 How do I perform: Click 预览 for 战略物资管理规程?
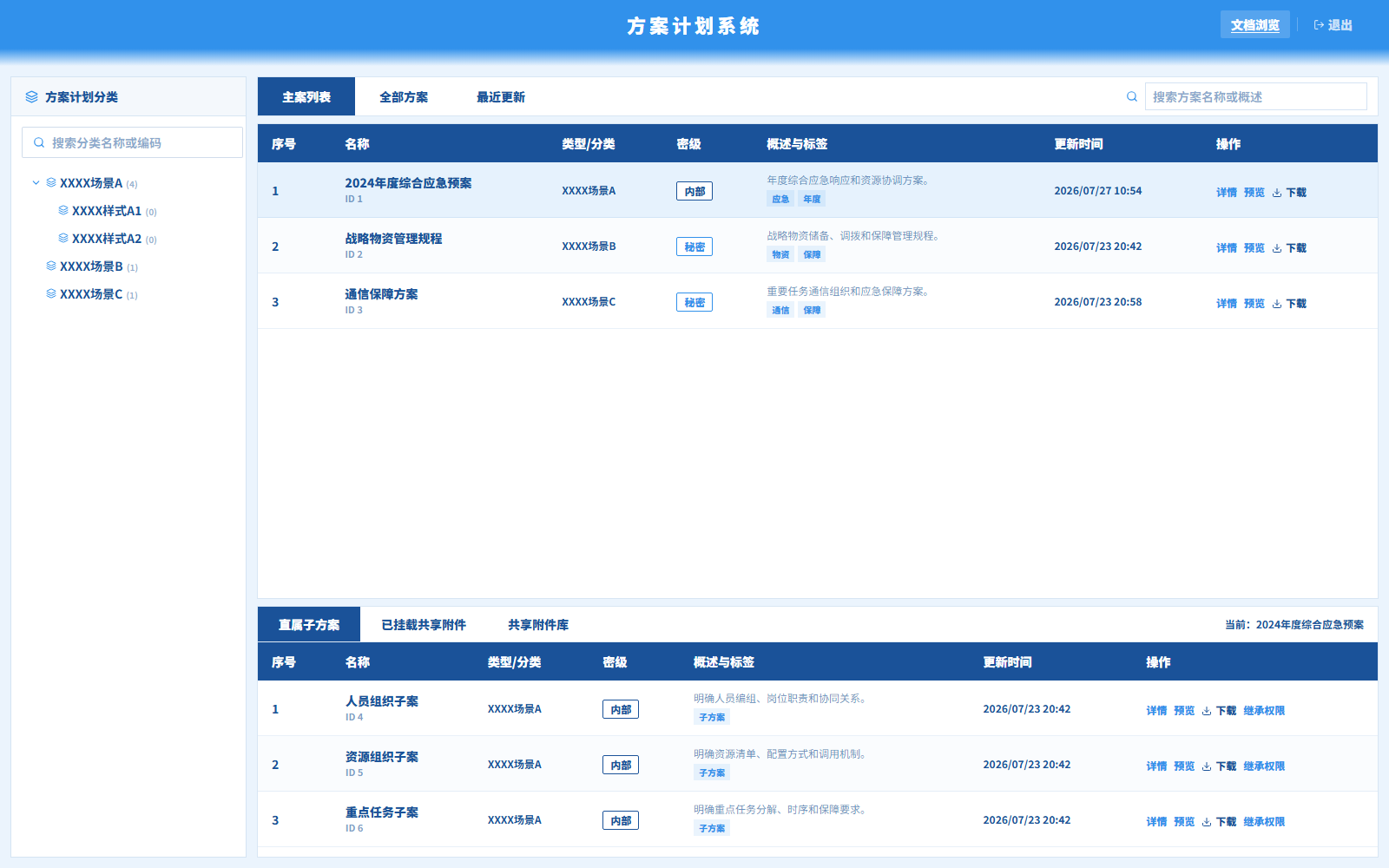1254,248
